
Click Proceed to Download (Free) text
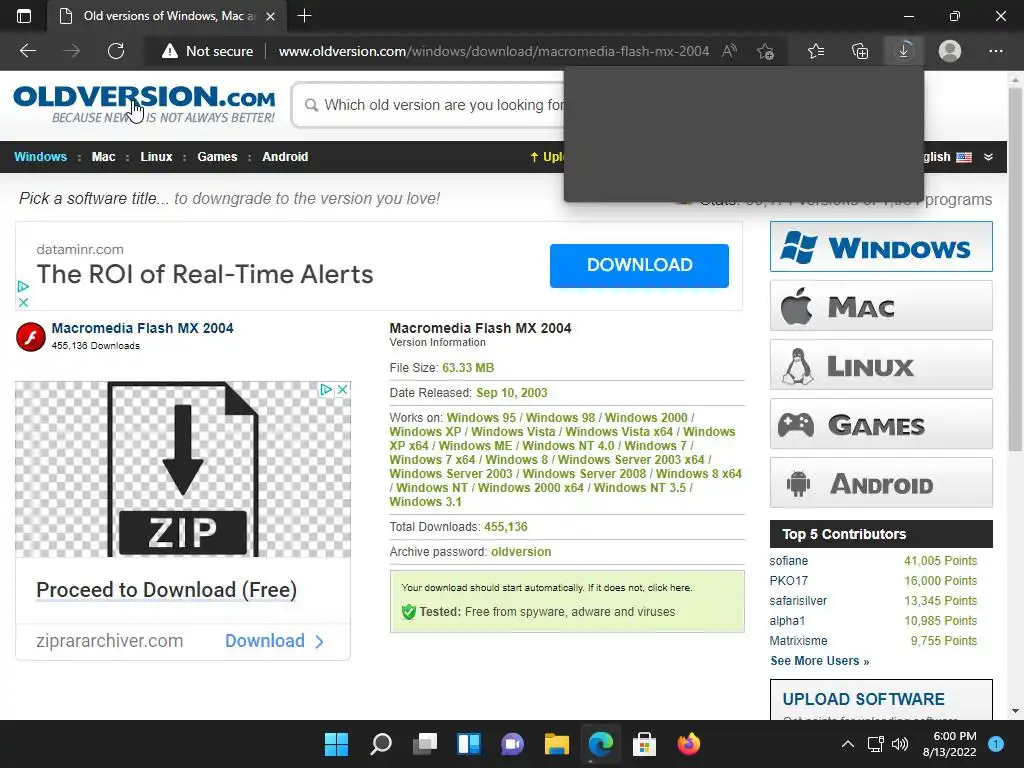click(x=167, y=590)
